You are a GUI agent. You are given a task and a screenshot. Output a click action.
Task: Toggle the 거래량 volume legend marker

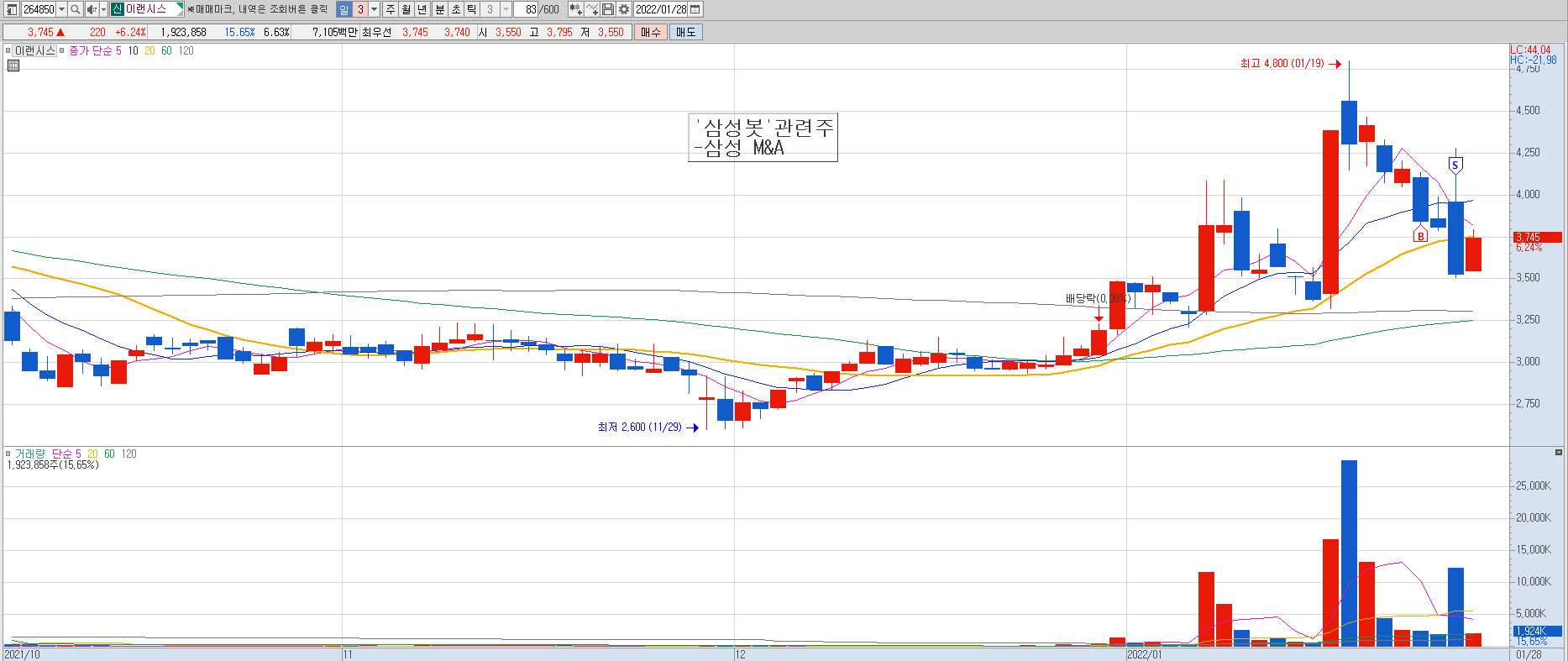(x=8, y=454)
